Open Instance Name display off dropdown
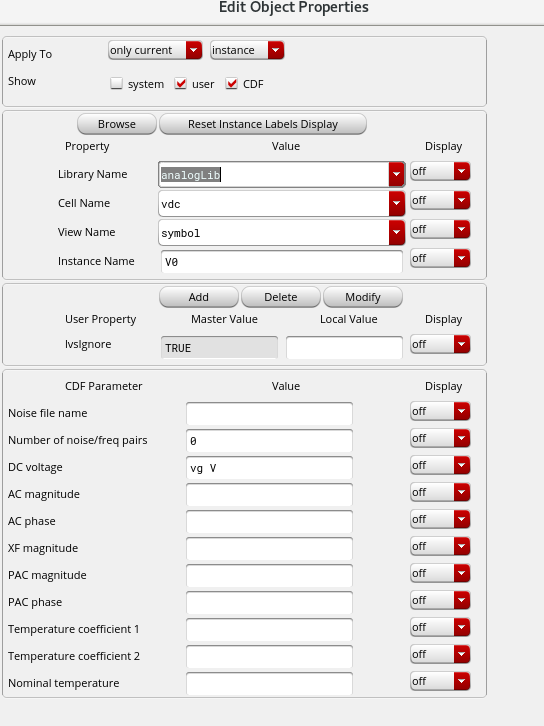 pos(440,258)
